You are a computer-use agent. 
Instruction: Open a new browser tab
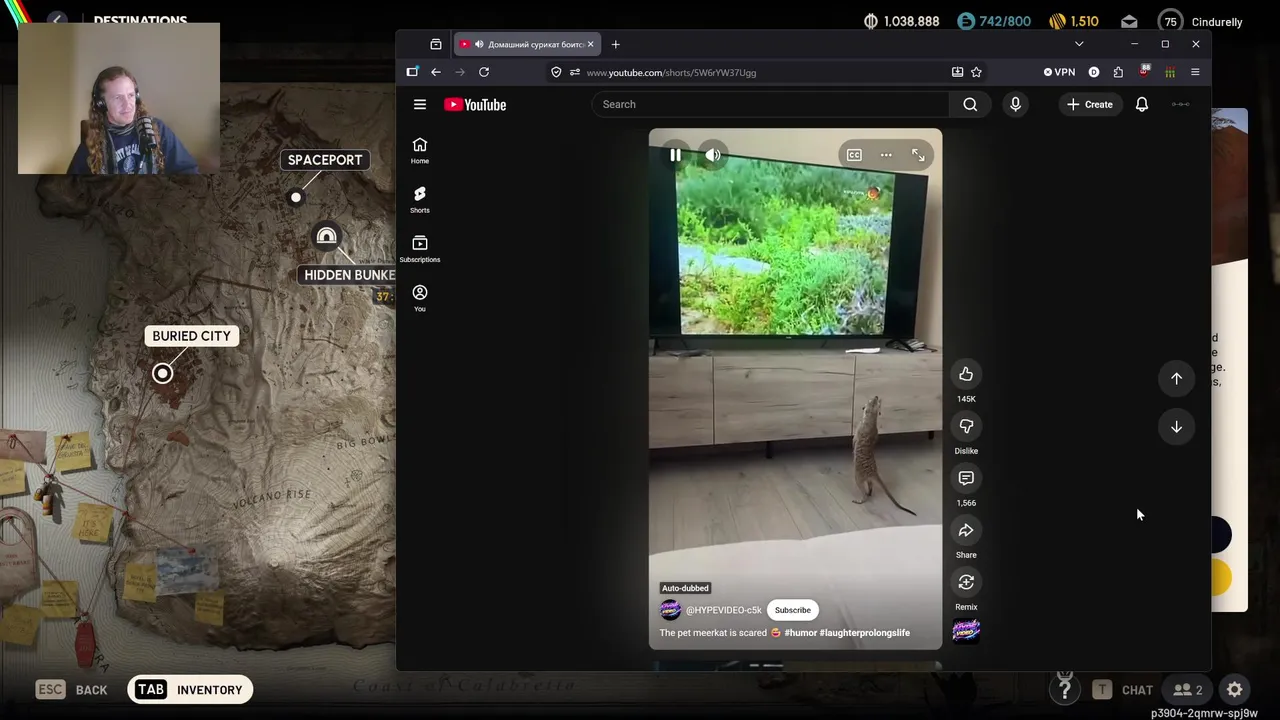[616, 44]
